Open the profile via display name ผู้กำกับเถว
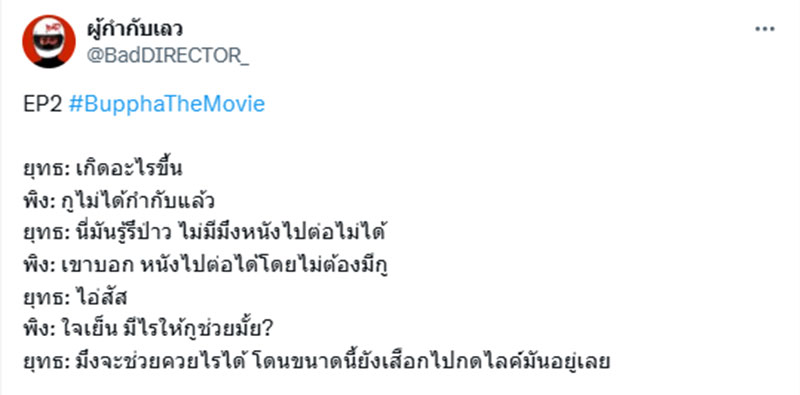Image resolution: width=800 pixels, height=395 pixels. (135, 28)
